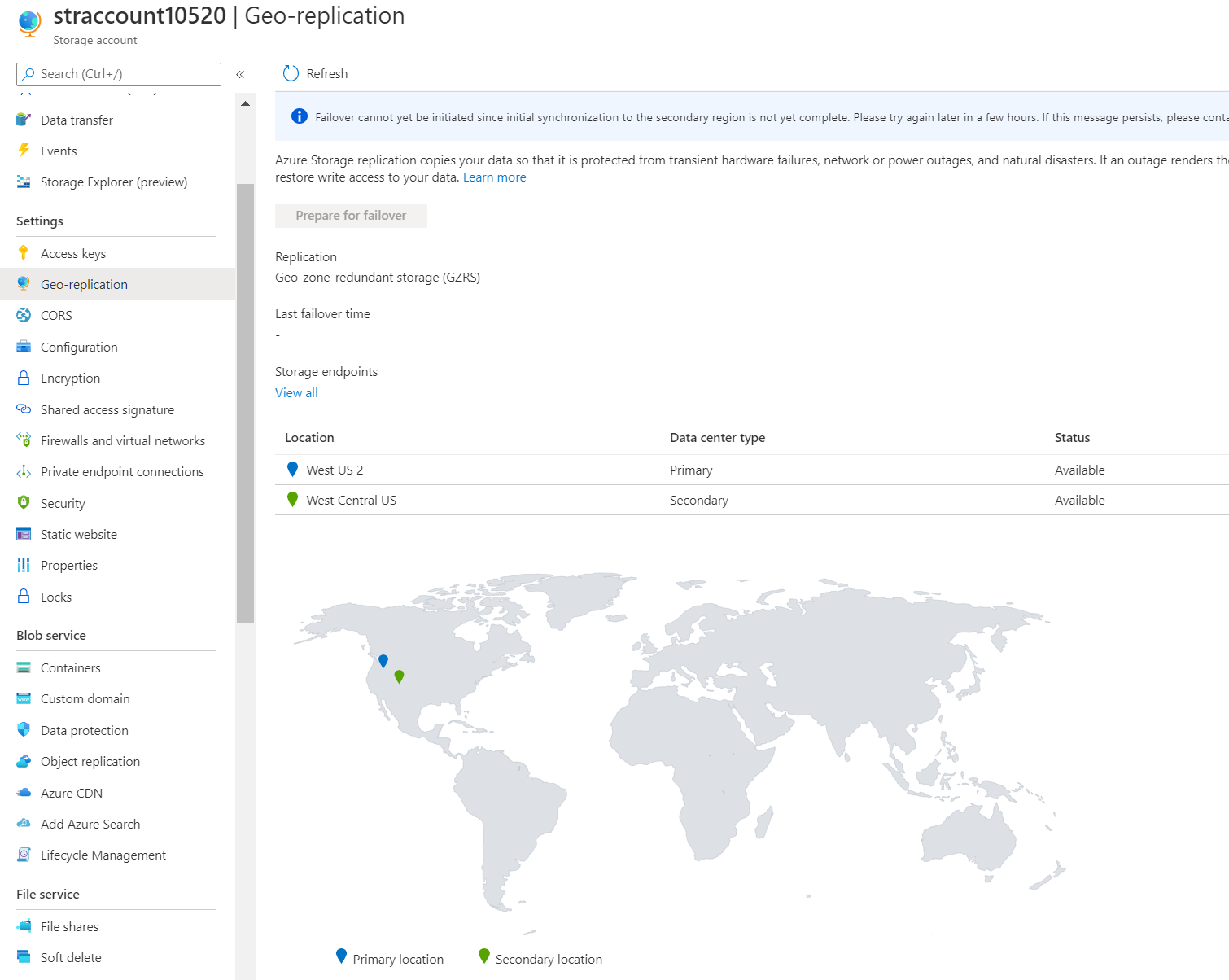The width and height of the screenshot is (1229, 980).
Task: Click the Containers icon
Action: tap(24, 667)
